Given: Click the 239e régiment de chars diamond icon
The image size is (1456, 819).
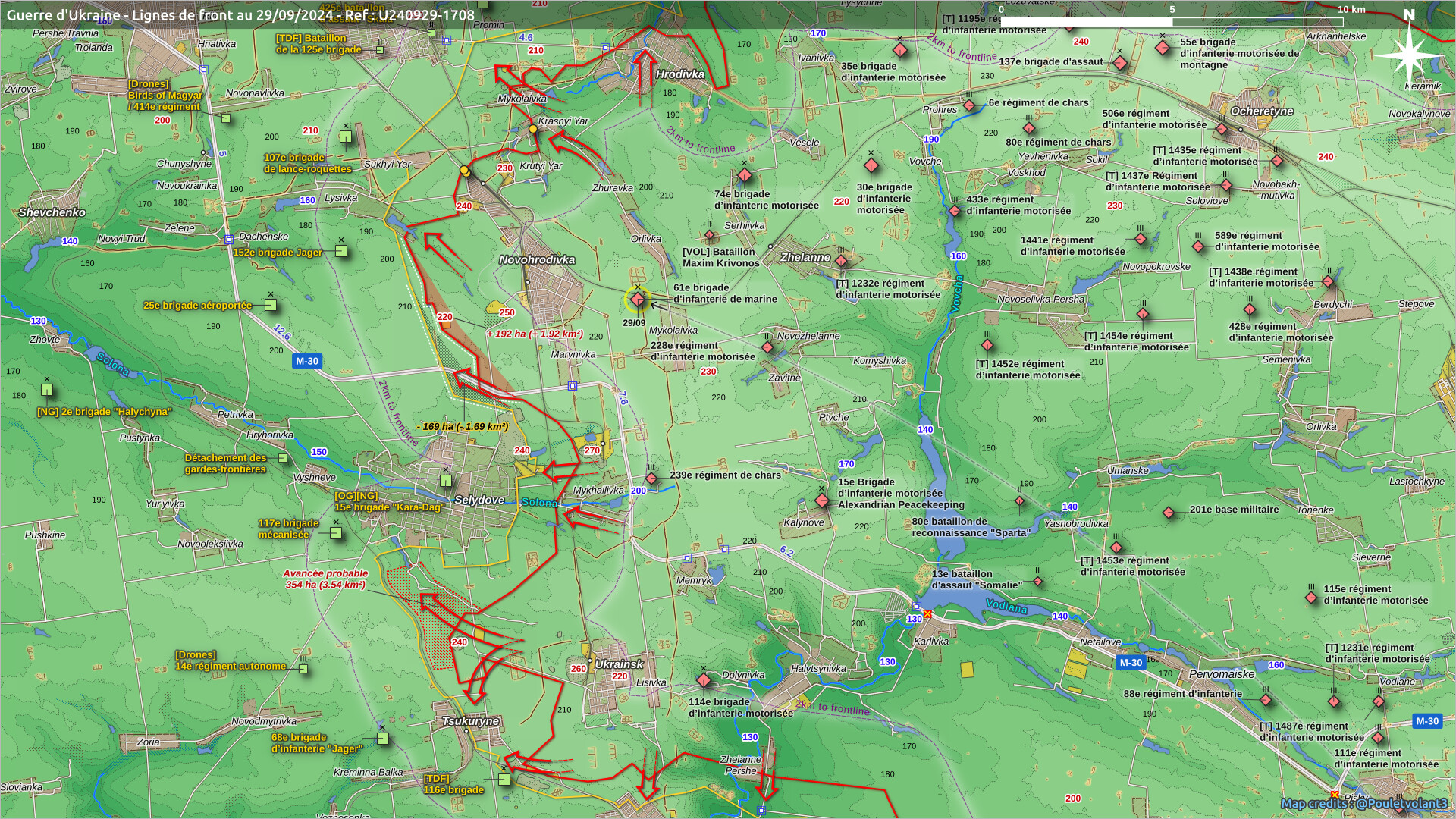Looking at the screenshot, I should [651, 479].
